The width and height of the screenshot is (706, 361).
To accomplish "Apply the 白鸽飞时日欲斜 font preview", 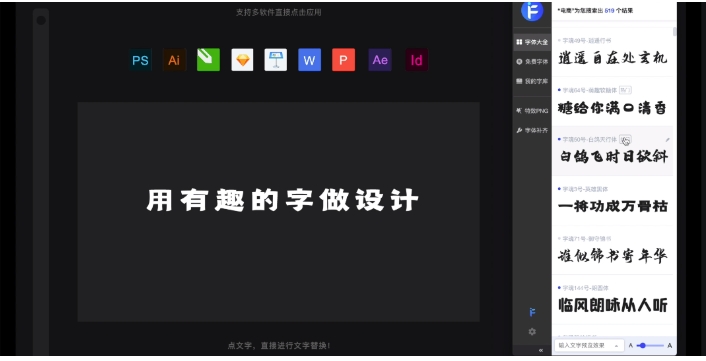I will click(613, 157).
